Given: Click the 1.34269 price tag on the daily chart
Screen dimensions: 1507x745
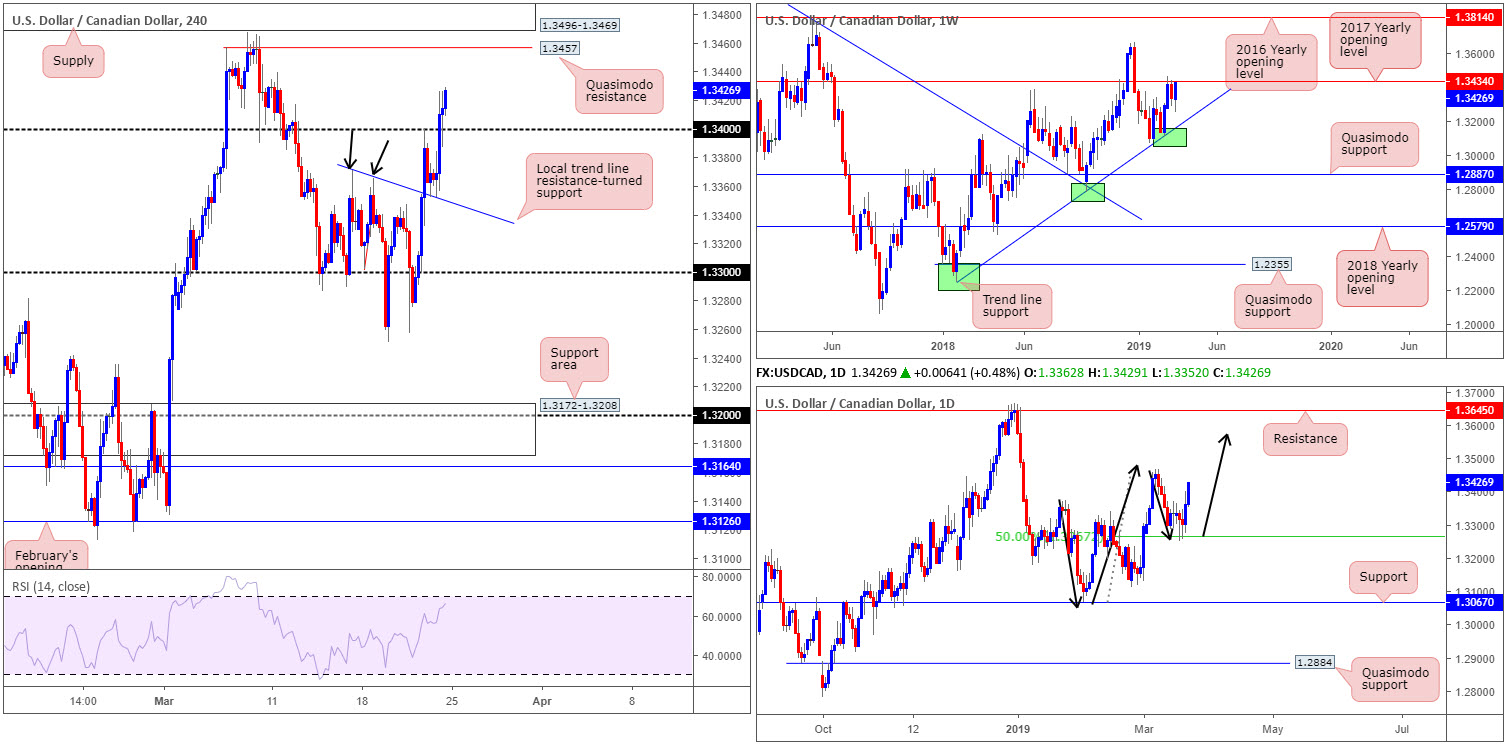Looking at the screenshot, I should tap(1476, 481).
